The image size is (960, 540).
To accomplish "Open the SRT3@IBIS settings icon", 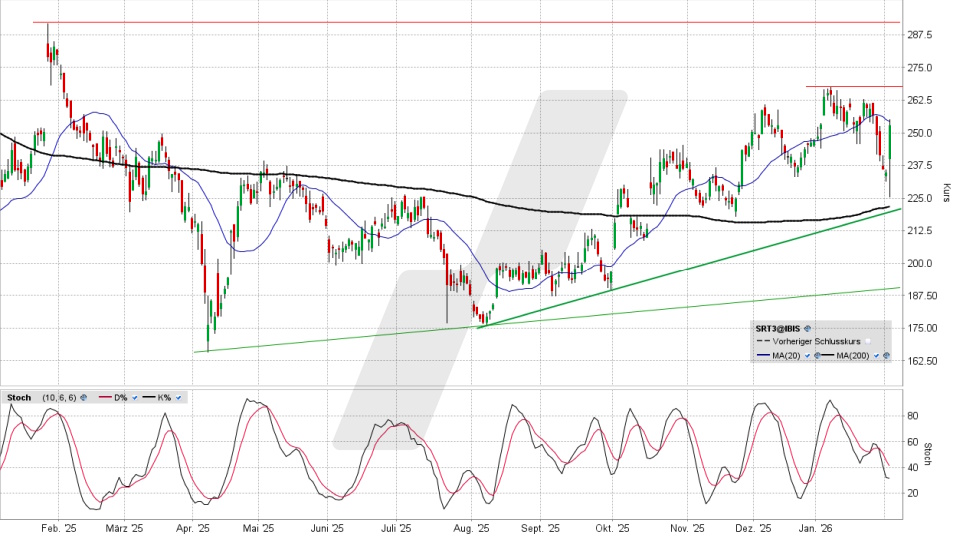I will pos(807,329).
